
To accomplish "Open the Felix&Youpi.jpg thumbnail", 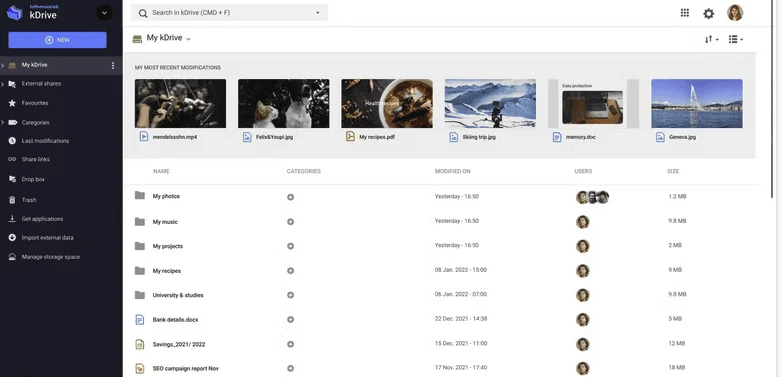I will (284, 103).
